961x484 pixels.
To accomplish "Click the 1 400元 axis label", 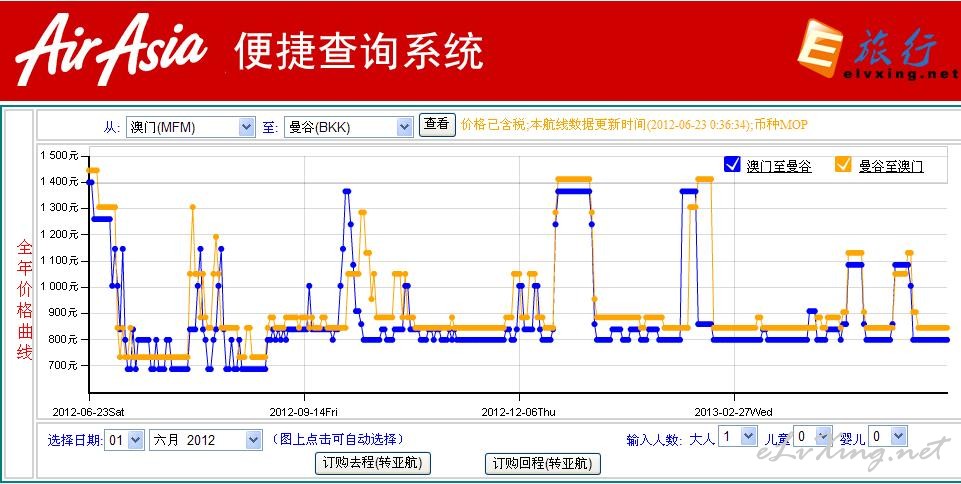I will 59,181.
